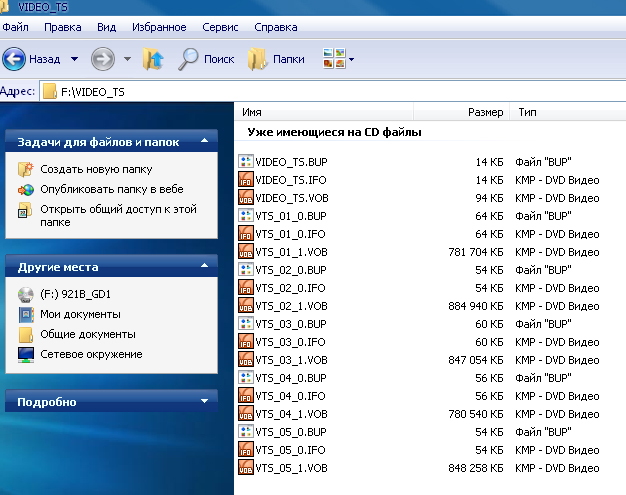Open the Избранное menu

coord(159,27)
